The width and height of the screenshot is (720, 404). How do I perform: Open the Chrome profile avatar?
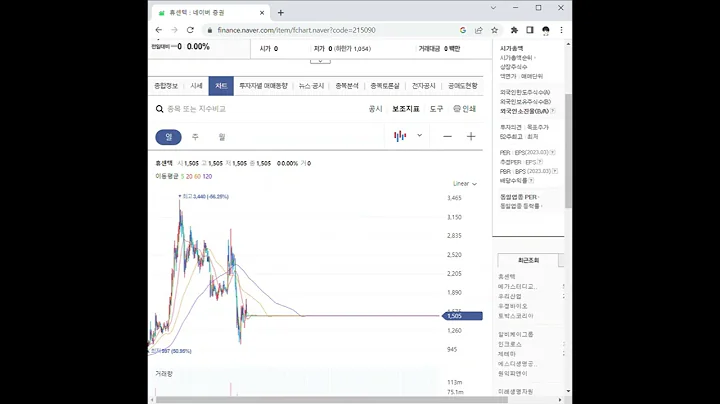tap(546, 30)
